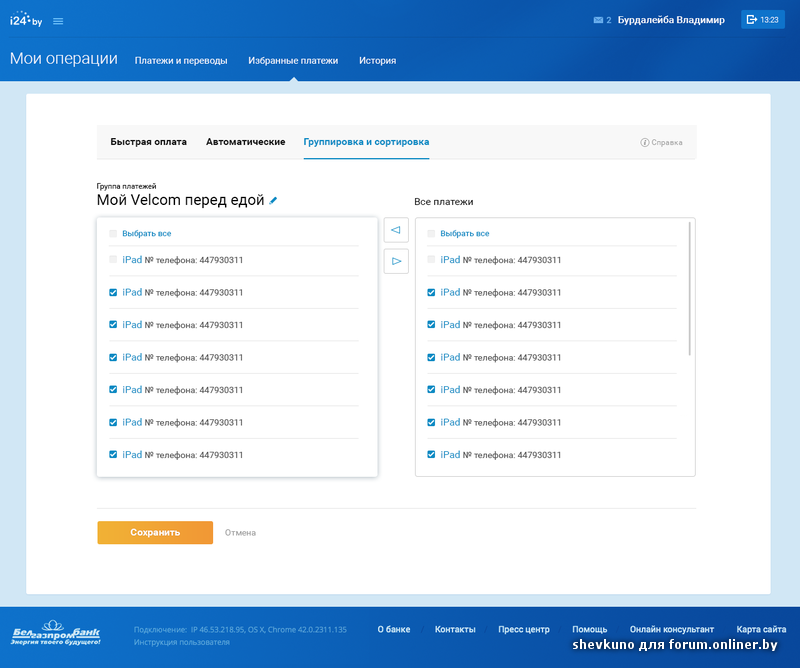Move selected payments right with arrow button
The width and height of the screenshot is (800, 668).
click(x=396, y=261)
